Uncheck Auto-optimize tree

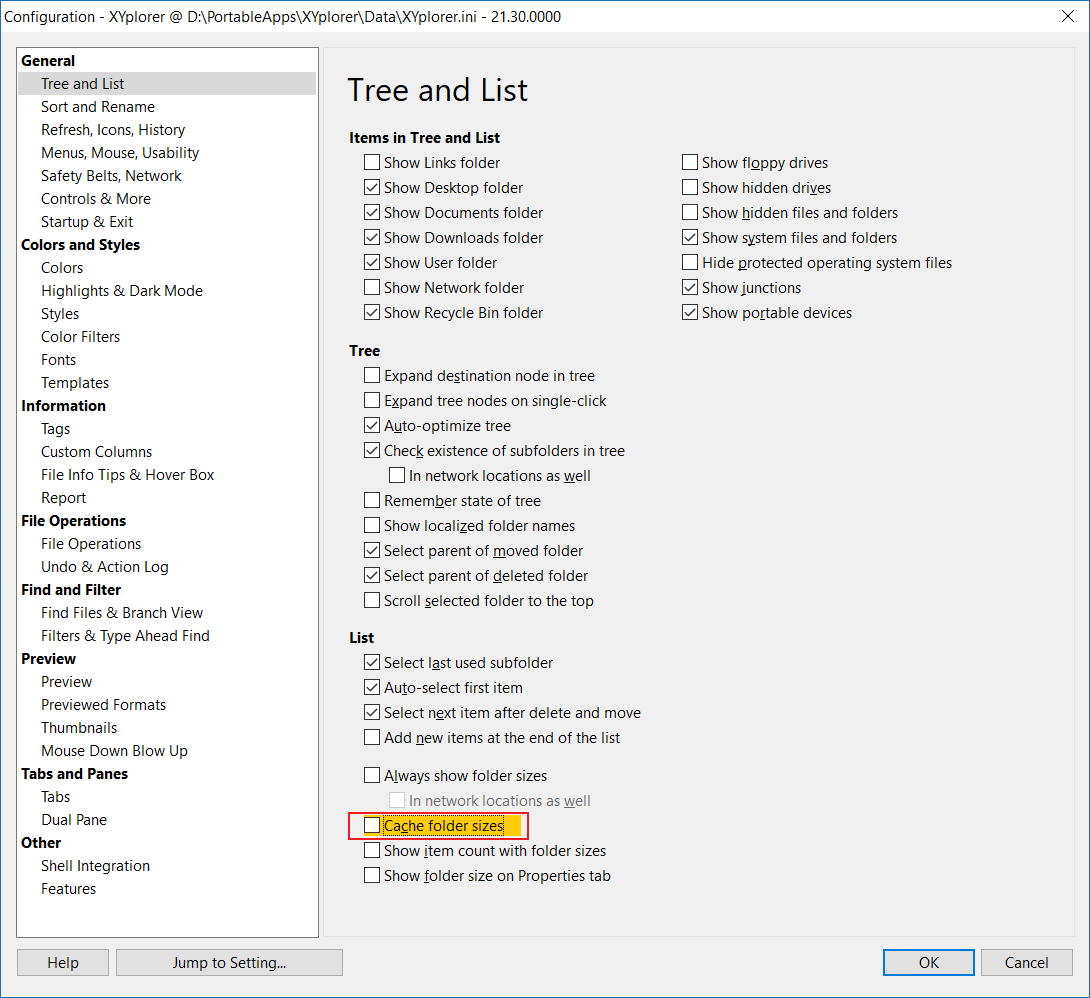[372, 425]
